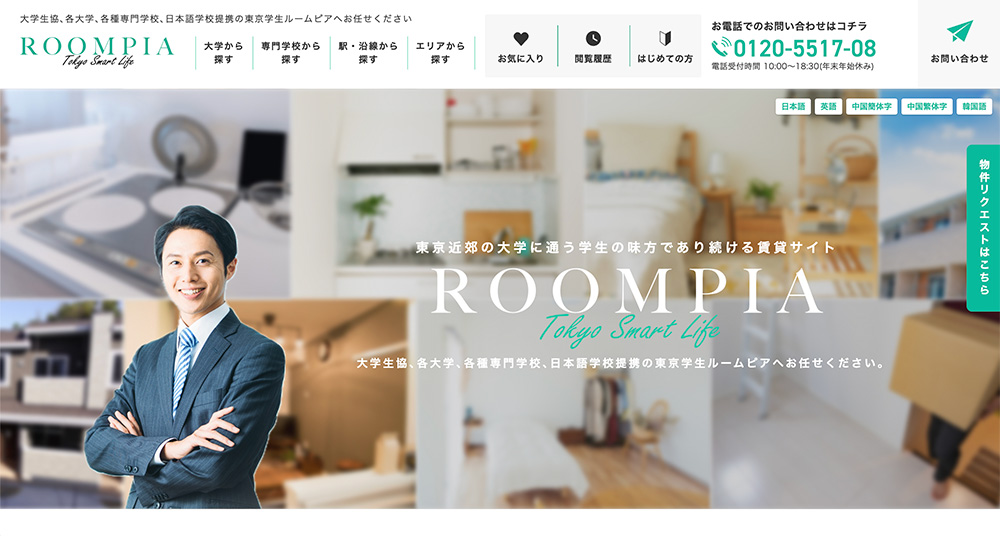Click the heart favorites icon
The height and width of the screenshot is (536, 1000).
pos(521,38)
